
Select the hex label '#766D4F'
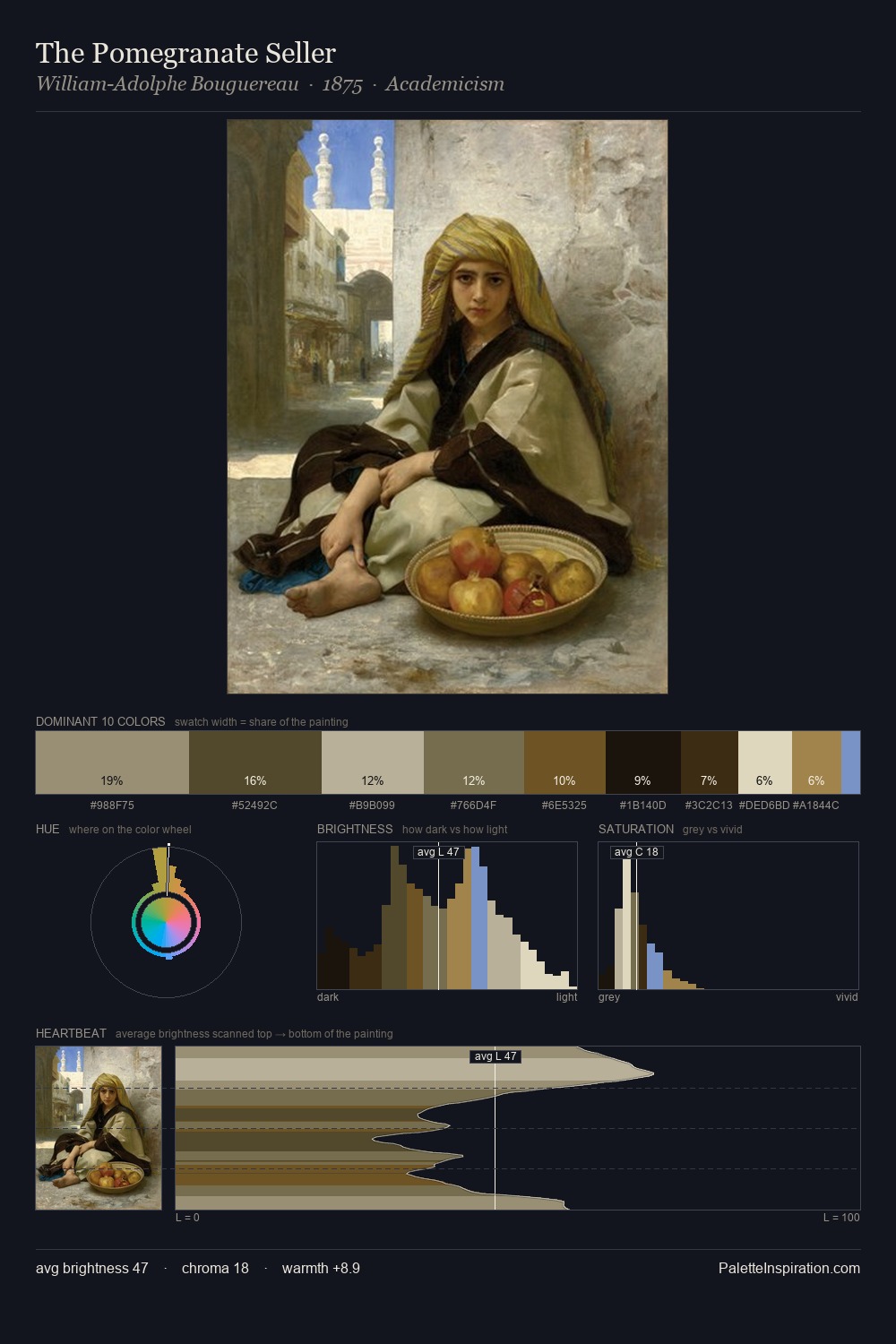[473, 806]
